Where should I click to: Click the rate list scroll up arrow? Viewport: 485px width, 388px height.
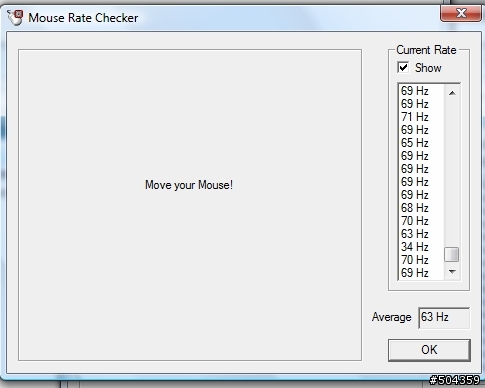pos(452,93)
